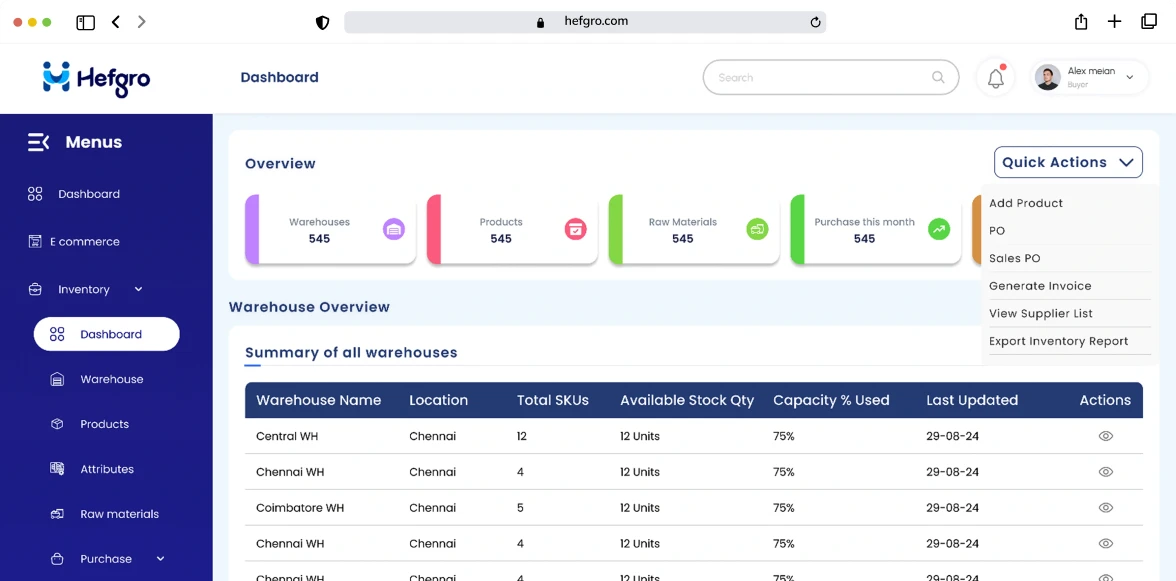Select Generate Invoice from Quick Actions

coord(1040,286)
